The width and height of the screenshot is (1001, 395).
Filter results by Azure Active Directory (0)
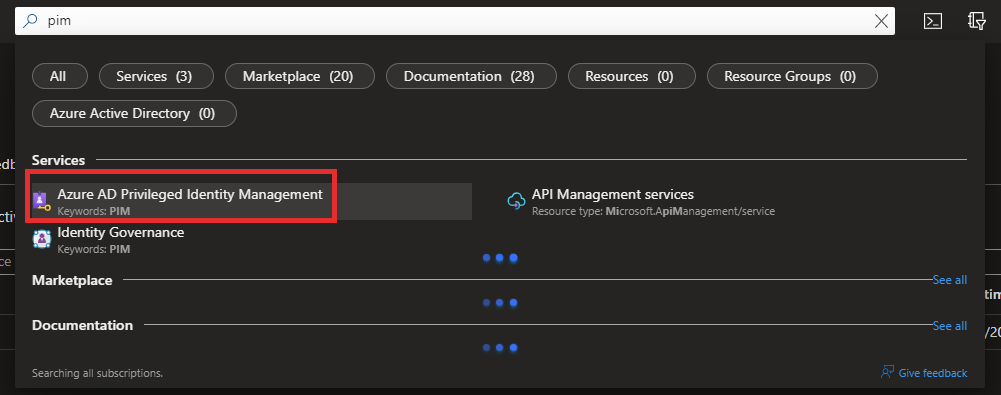tap(133, 114)
